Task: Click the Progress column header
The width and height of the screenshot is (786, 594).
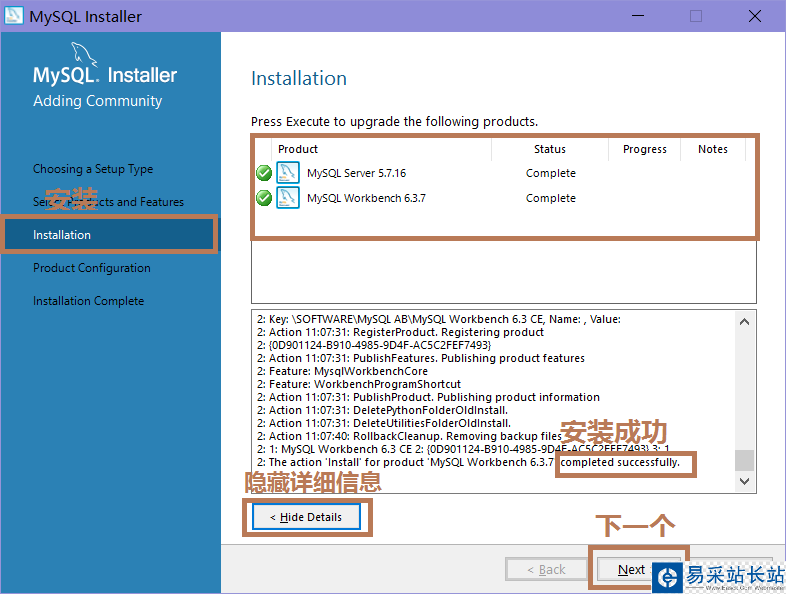Action: pyautogui.click(x=645, y=149)
